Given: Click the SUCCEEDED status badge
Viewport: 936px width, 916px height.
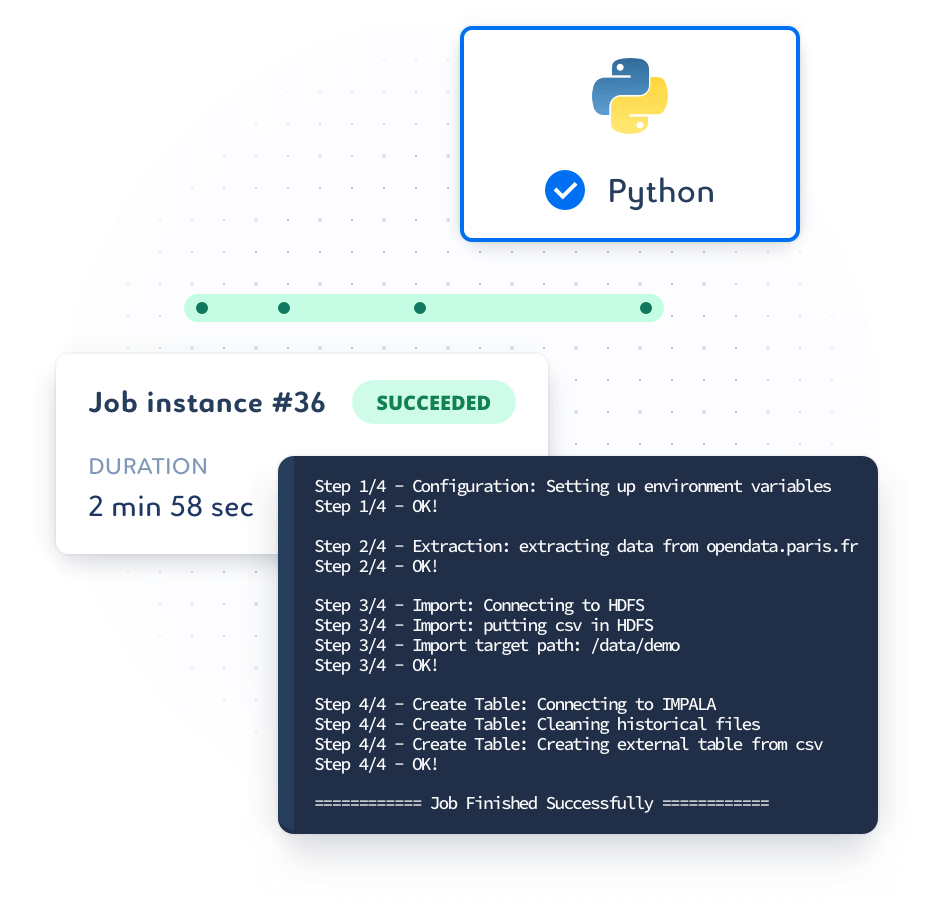Looking at the screenshot, I should [434, 402].
